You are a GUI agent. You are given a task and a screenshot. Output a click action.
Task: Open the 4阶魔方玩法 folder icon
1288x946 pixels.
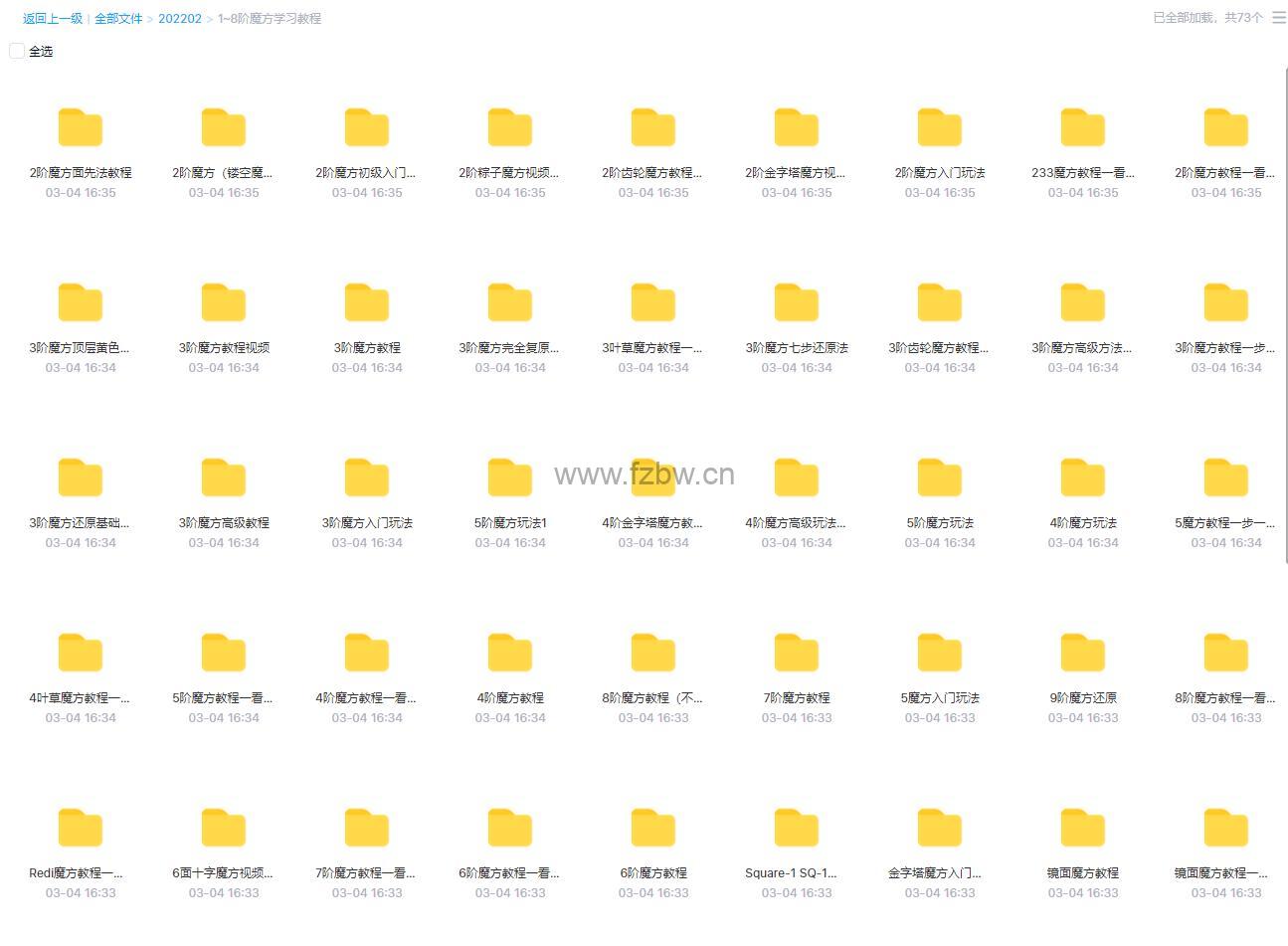click(x=1083, y=479)
